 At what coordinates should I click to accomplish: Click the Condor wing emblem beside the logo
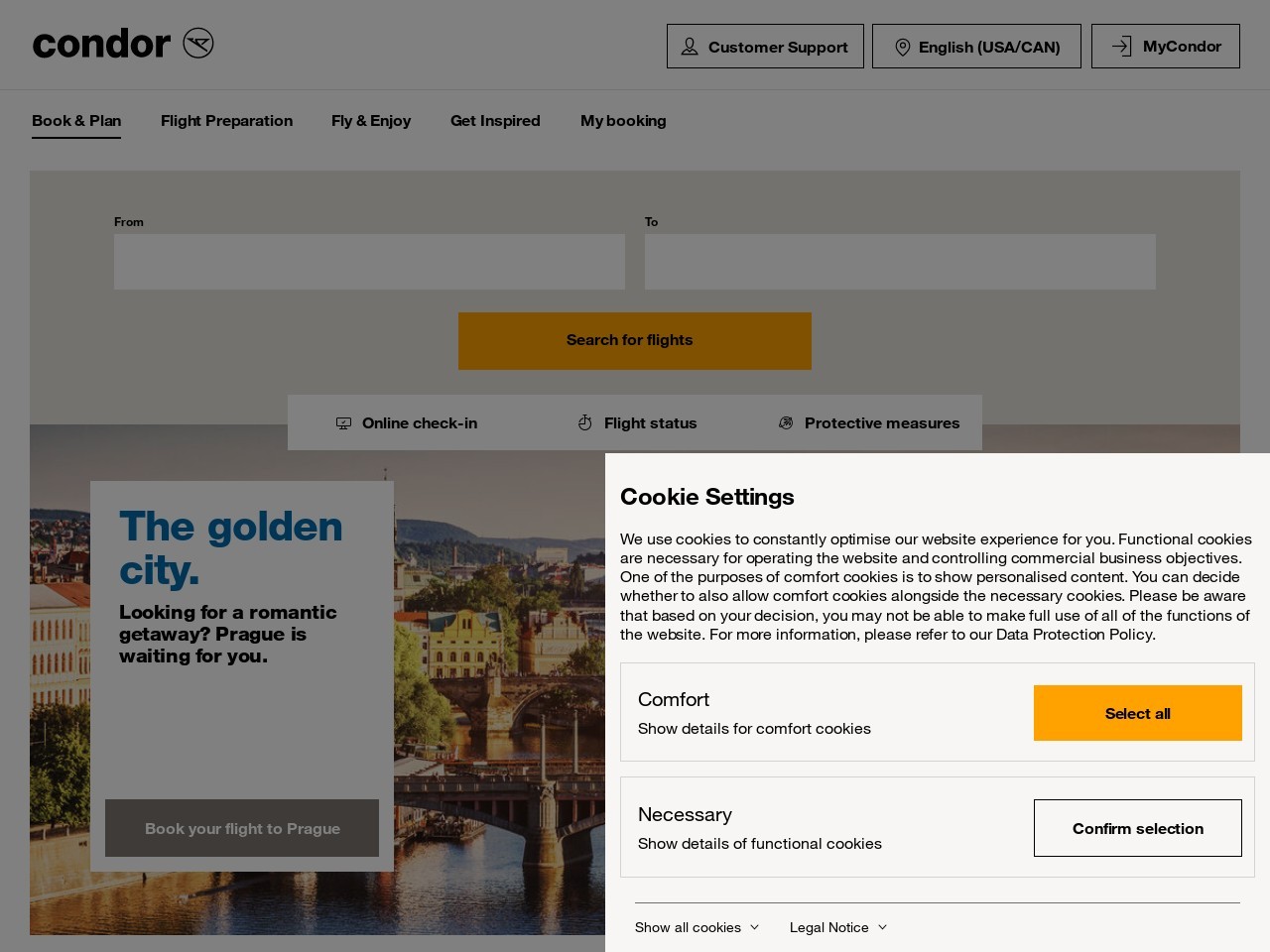(x=197, y=43)
